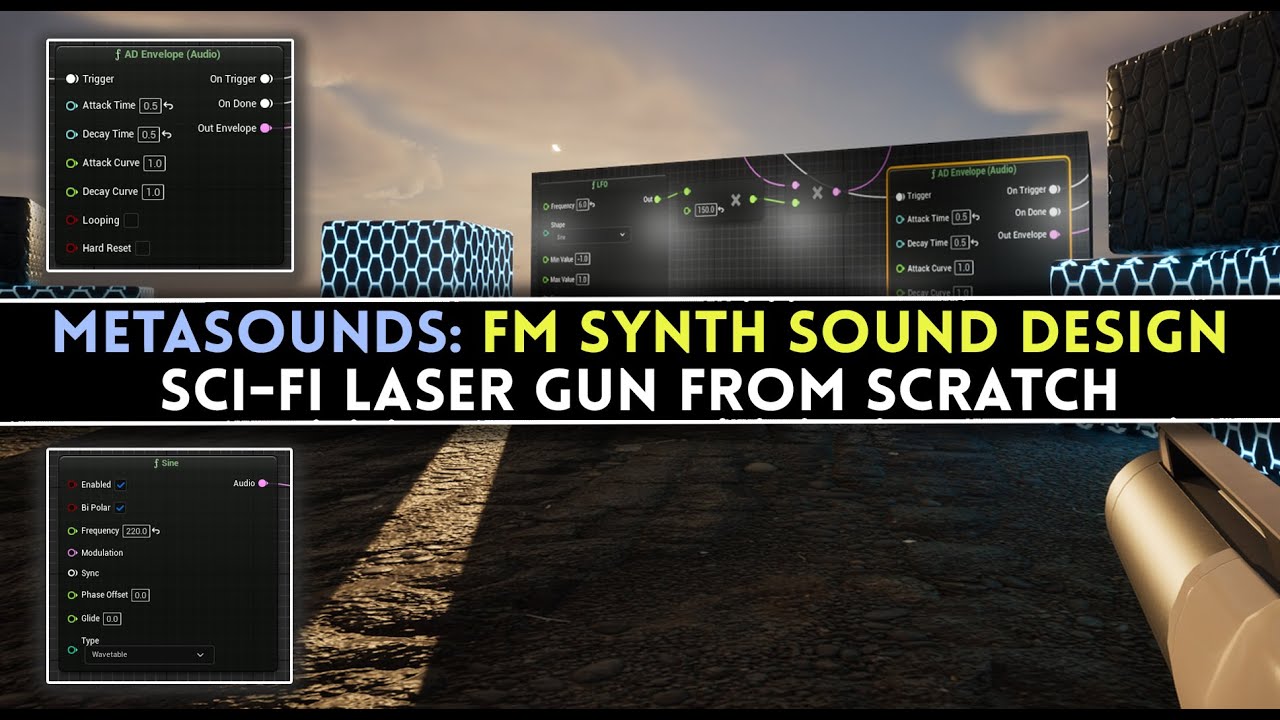This screenshot has width=1280, height=720.
Task: Click the Attack Curve 1.0 field in the yellow-framed AD Envelope node
Action: pyautogui.click(x=964, y=268)
